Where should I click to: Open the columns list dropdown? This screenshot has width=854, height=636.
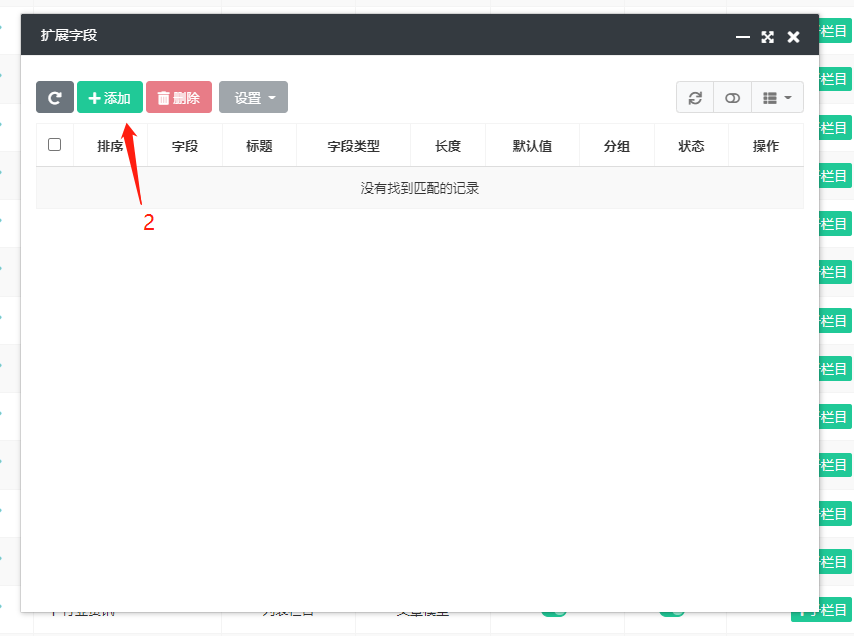coord(777,98)
